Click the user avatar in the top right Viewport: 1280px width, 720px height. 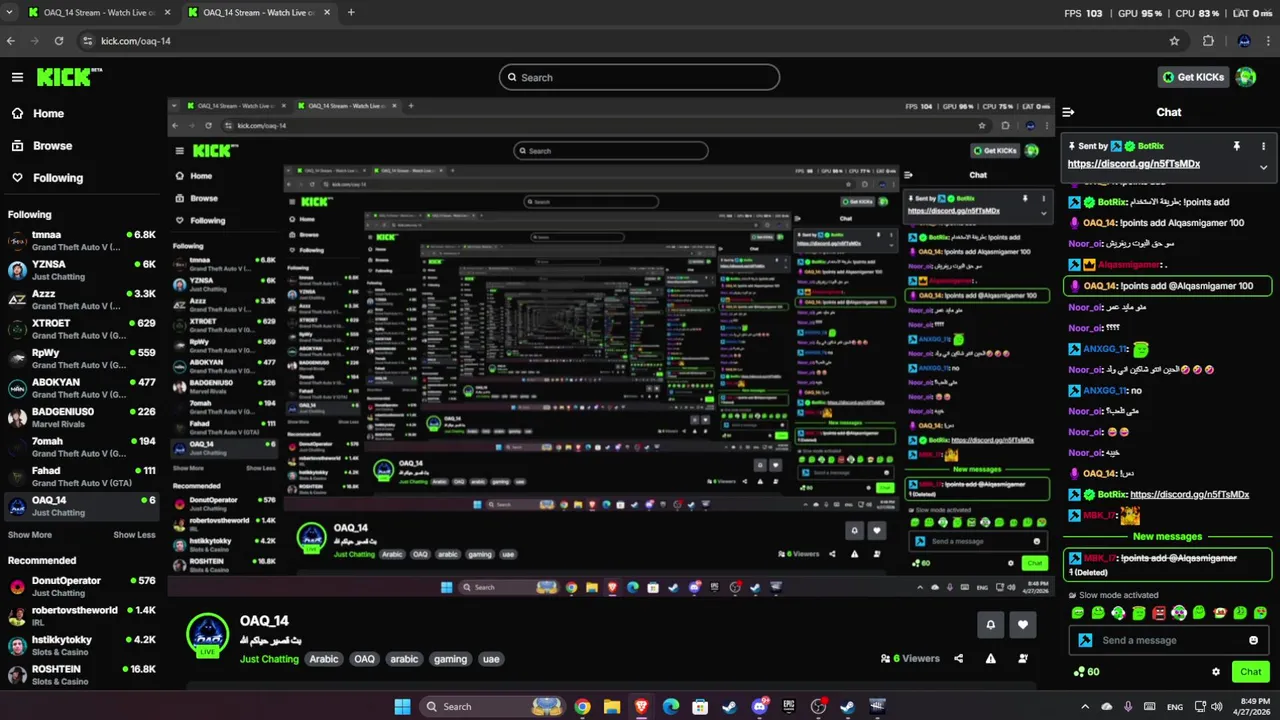coord(1245,77)
